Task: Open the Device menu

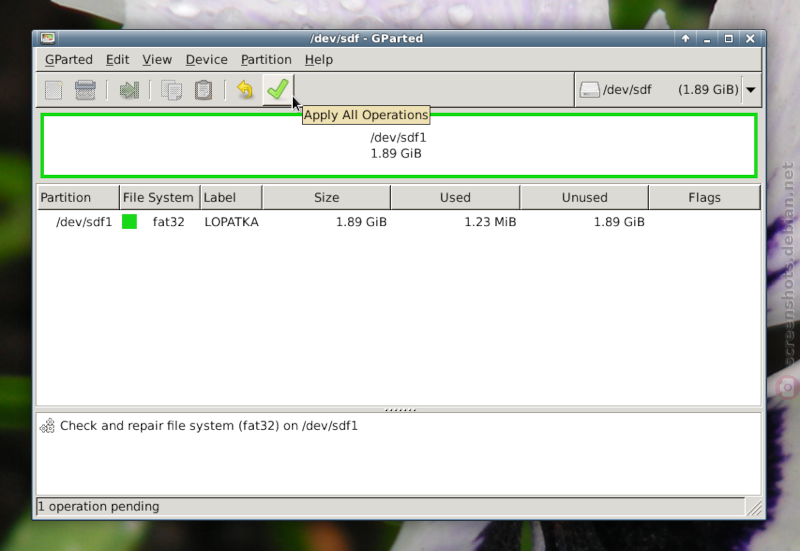Action: 207,60
